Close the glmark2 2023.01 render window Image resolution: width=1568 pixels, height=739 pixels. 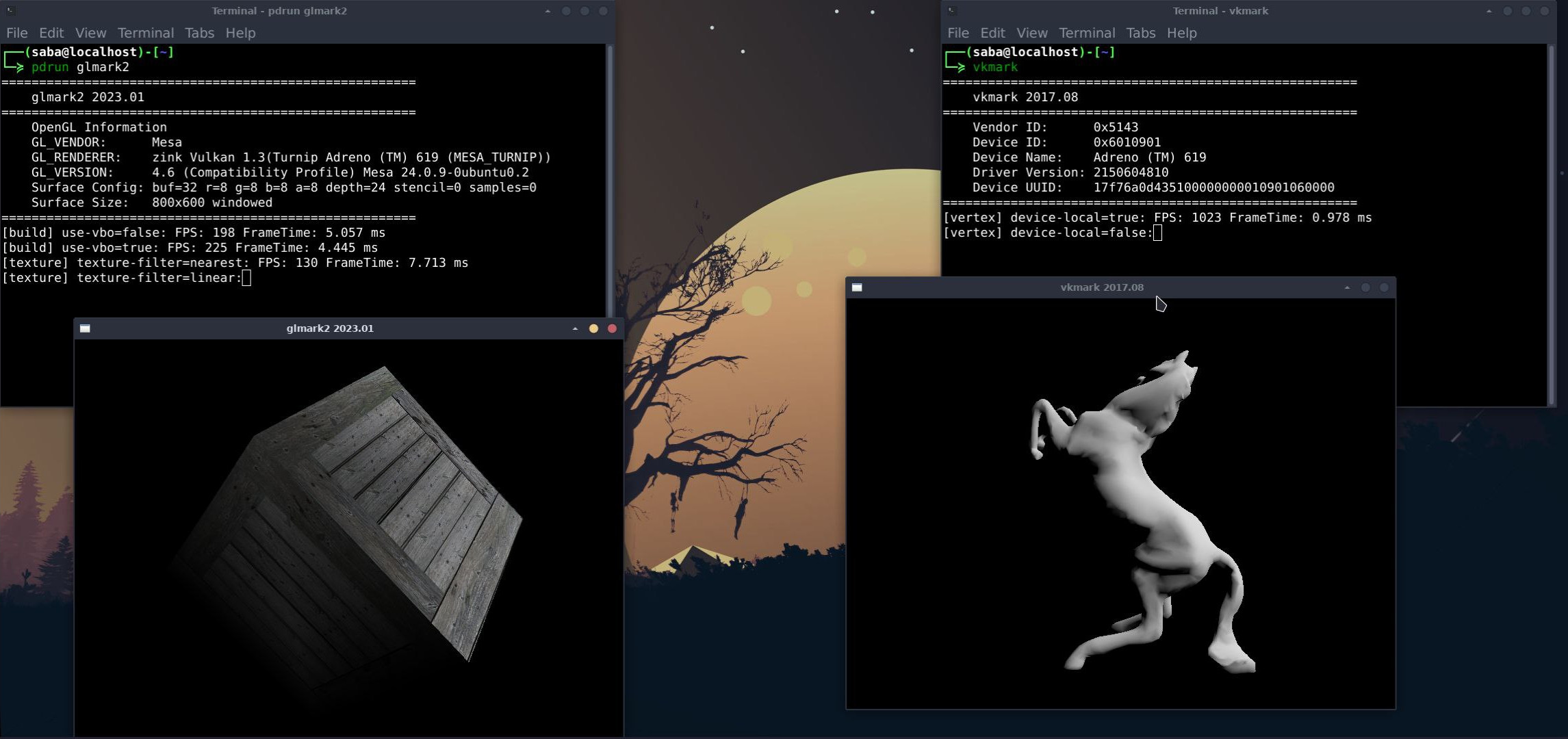pyautogui.click(x=612, y=328)
